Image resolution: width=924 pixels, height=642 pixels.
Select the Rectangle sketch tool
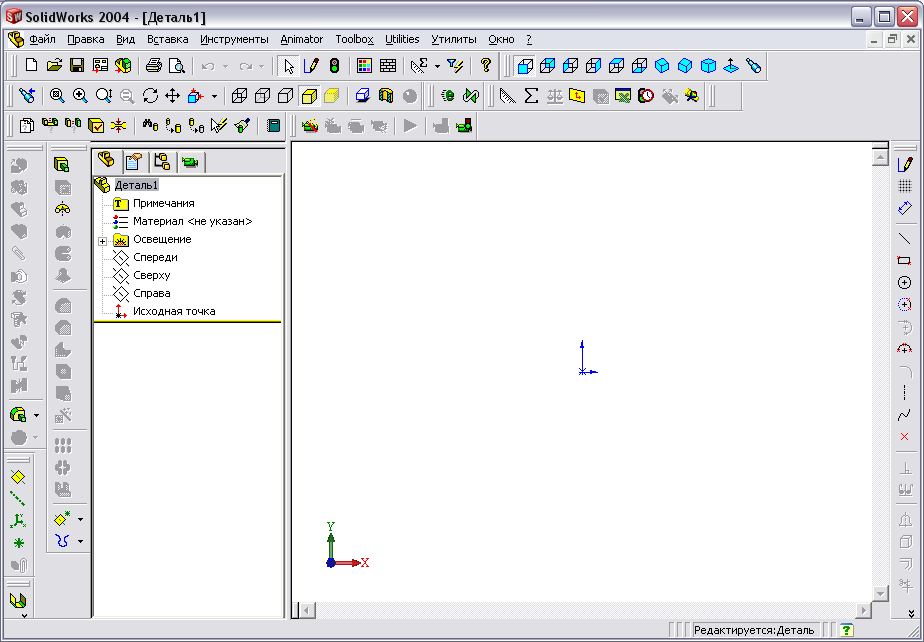[905, 261]
